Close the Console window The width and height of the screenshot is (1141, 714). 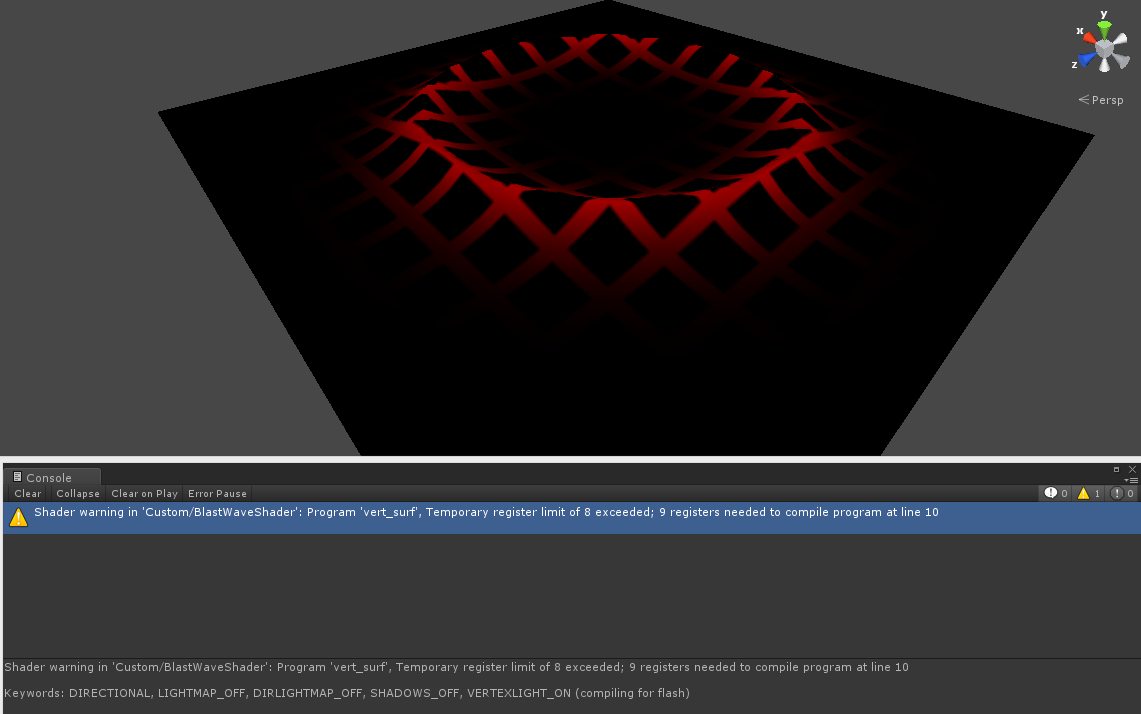point(1132,468)
